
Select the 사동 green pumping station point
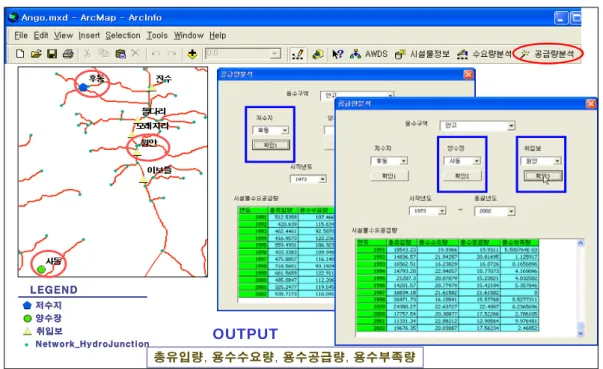tap(41, 269)
